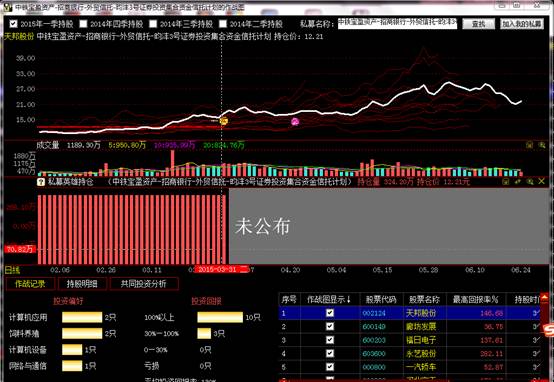Click the 查找 search button
554x382 pixels.
478,24
